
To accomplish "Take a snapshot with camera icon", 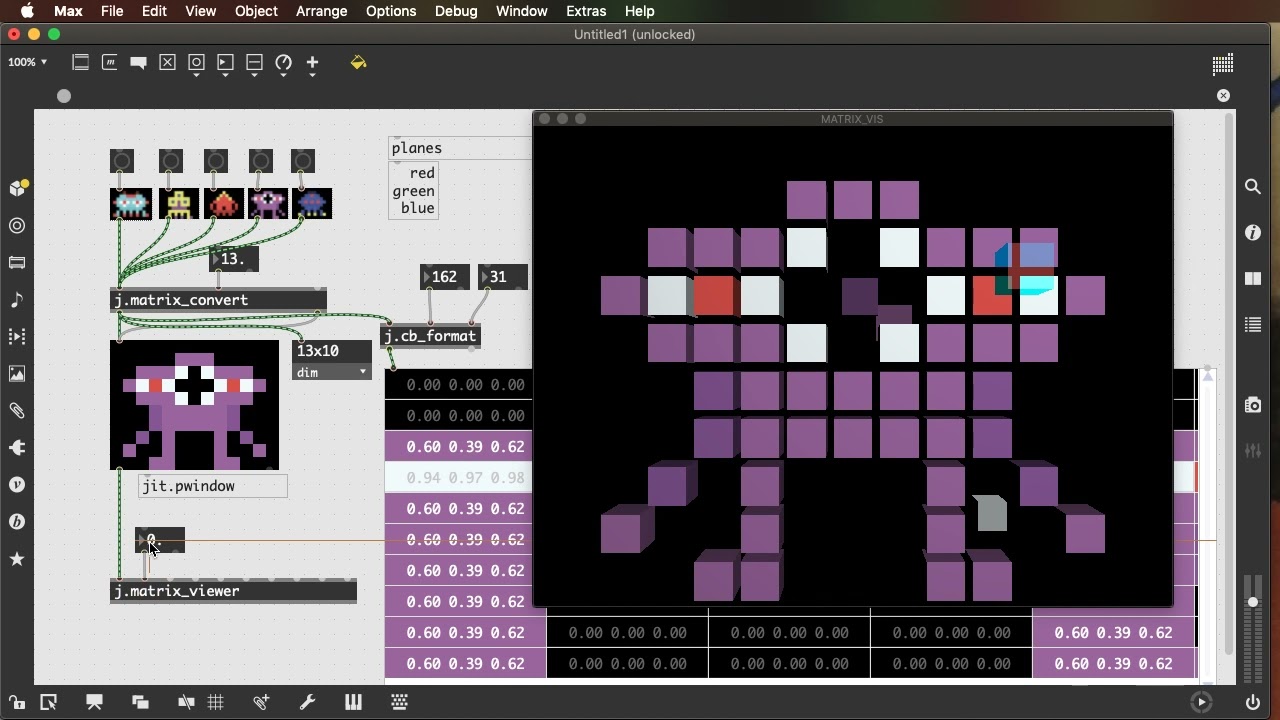I will pos(1253,405).
